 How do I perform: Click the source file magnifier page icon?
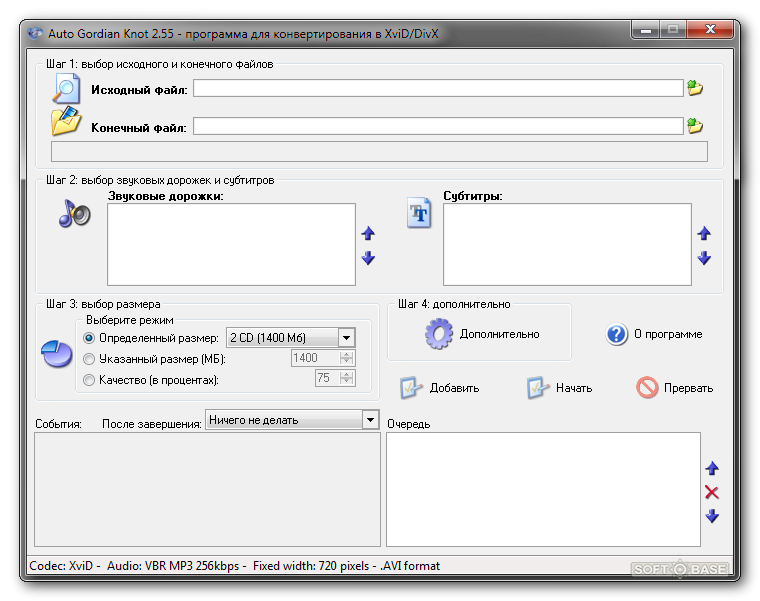pos(66,88)
